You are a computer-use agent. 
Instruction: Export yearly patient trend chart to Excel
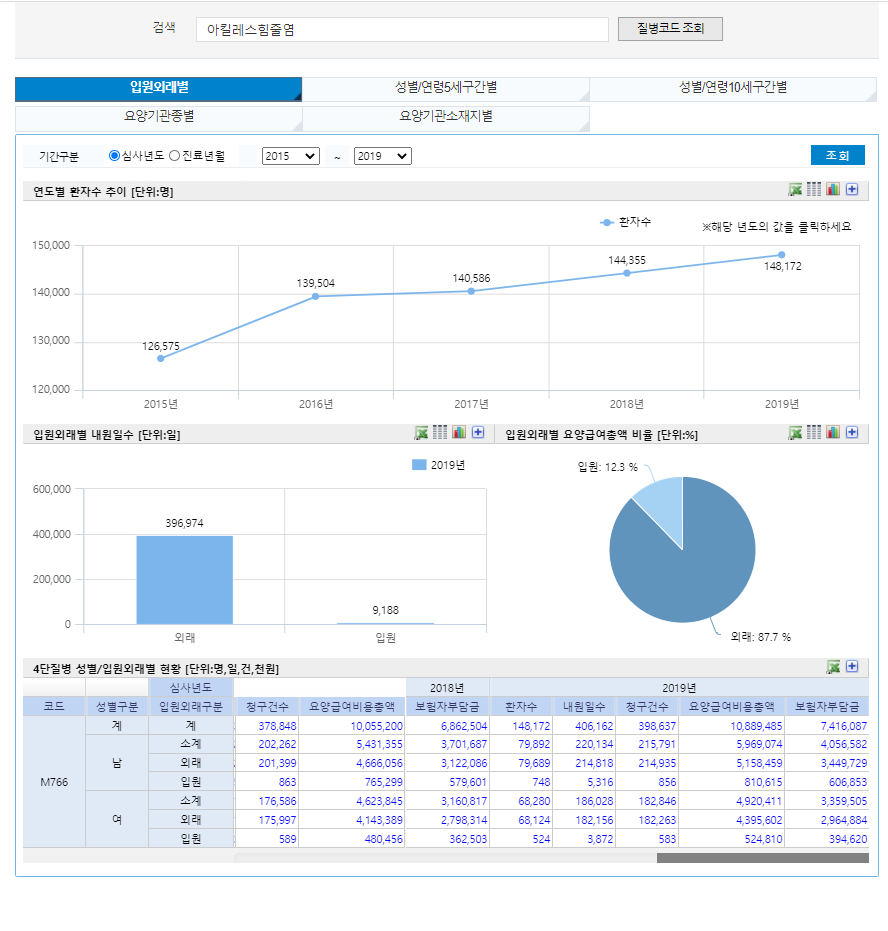point(795,189)
